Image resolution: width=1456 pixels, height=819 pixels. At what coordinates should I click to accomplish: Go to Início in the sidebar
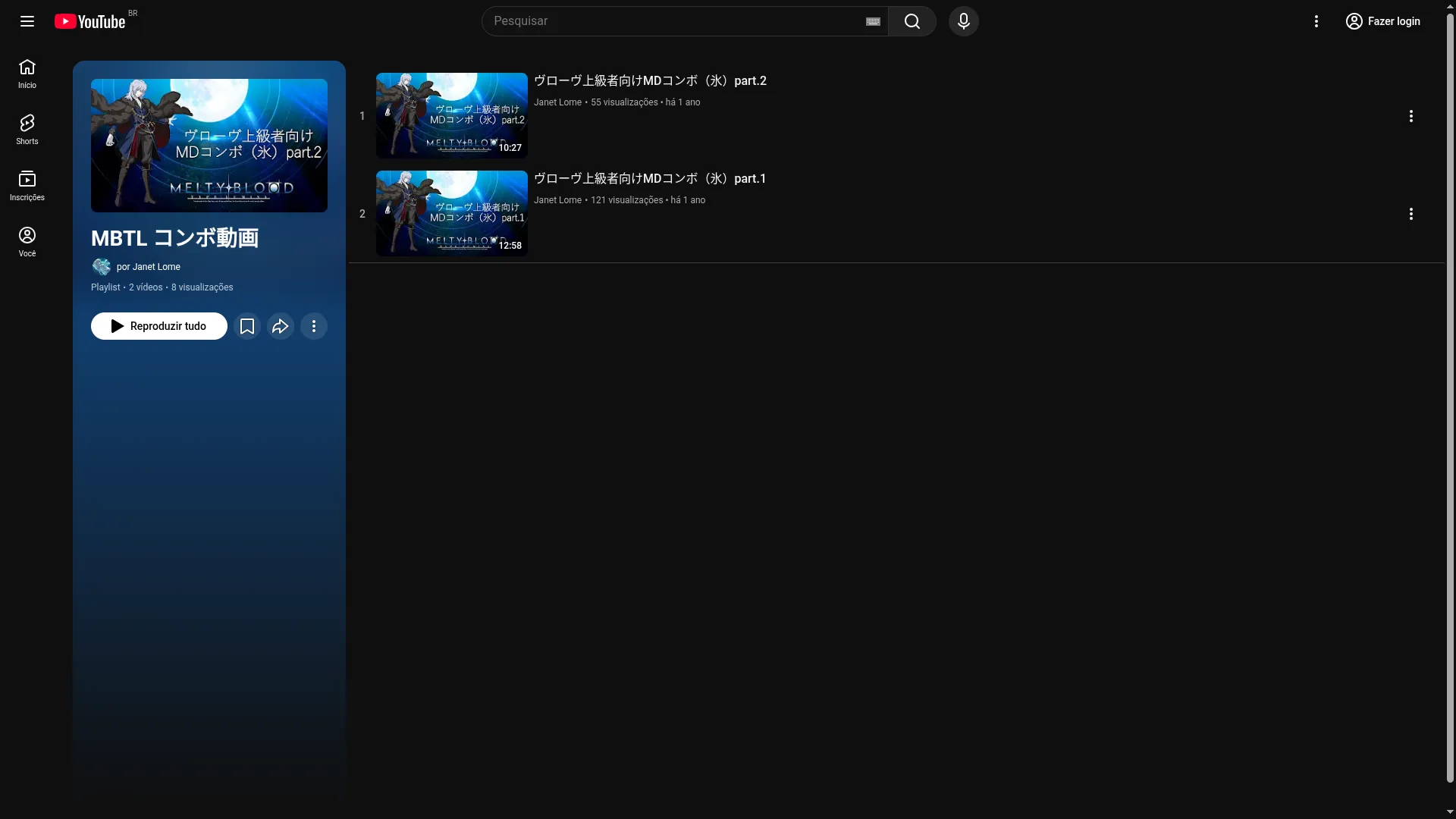tap(27, 73)
